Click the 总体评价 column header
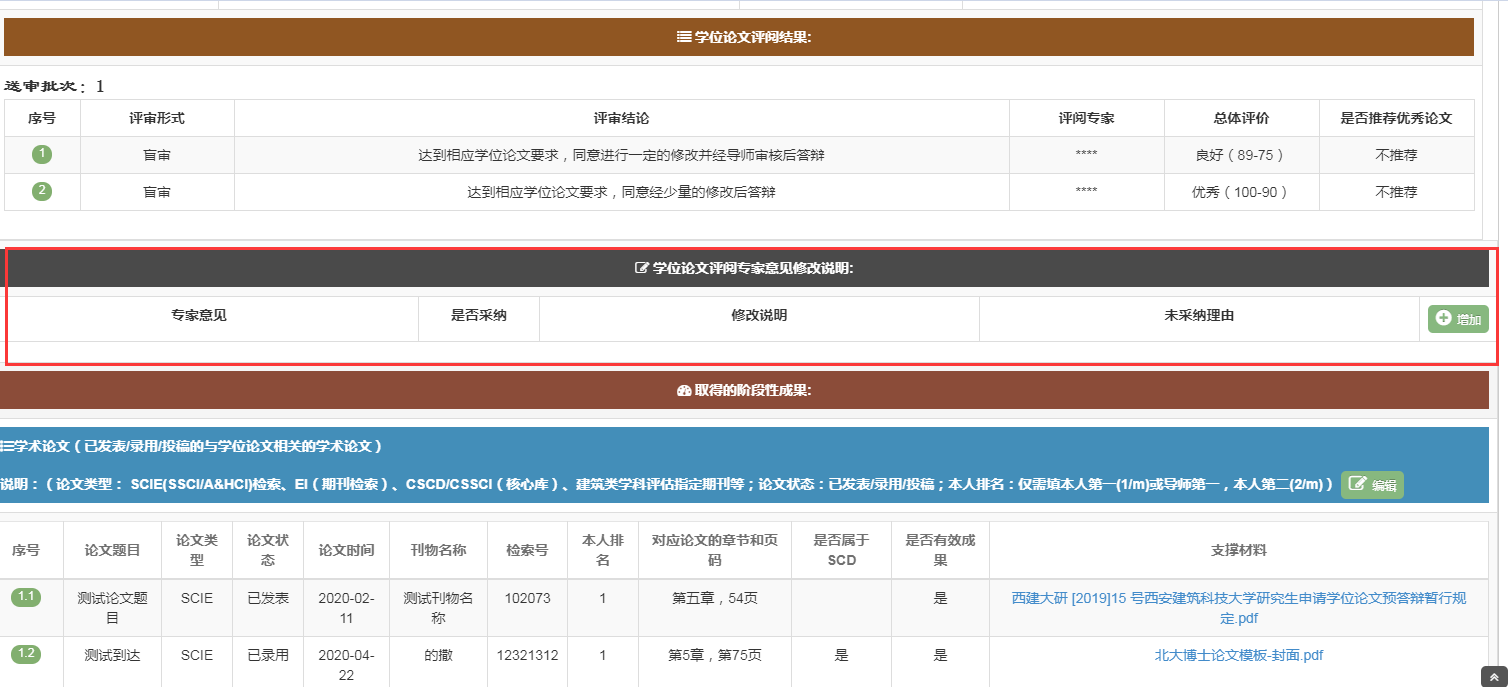 [x=1240, y=118]
